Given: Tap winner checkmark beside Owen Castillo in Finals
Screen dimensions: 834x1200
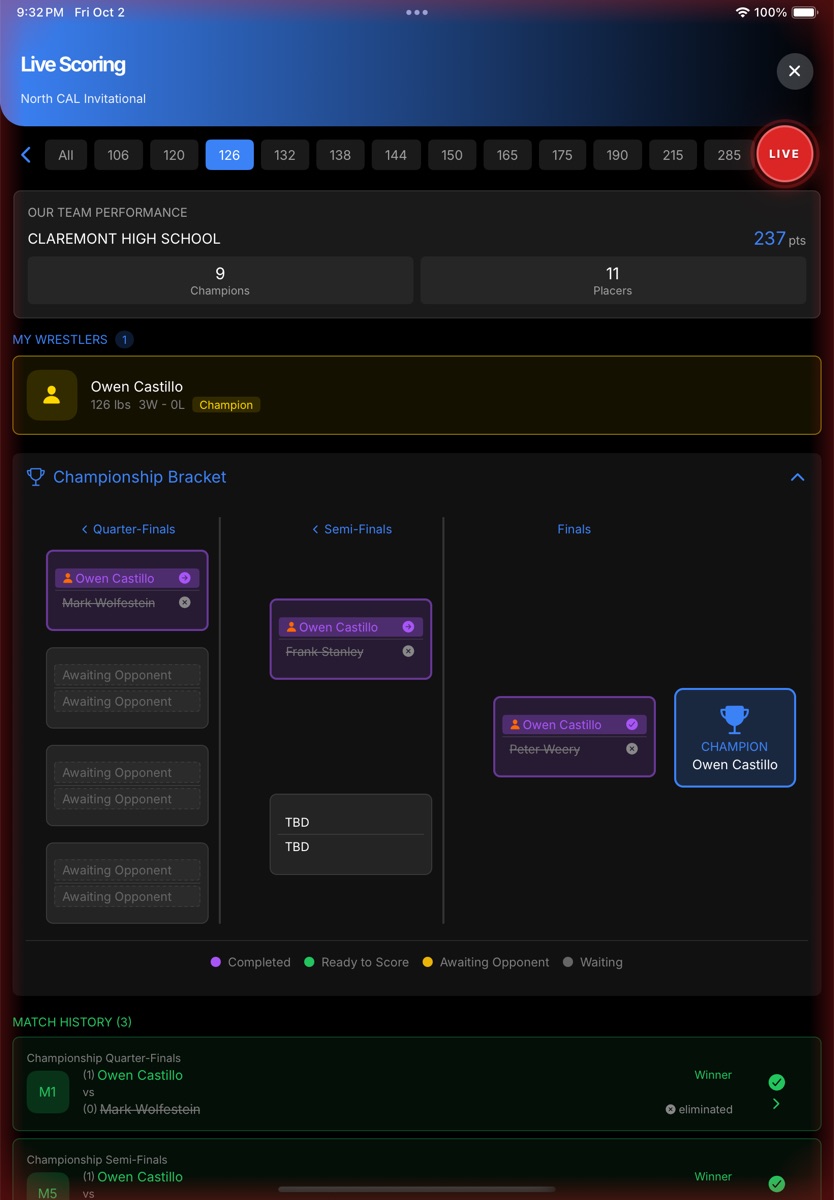Looking at the screenshot, I should (x=632, y=724).
